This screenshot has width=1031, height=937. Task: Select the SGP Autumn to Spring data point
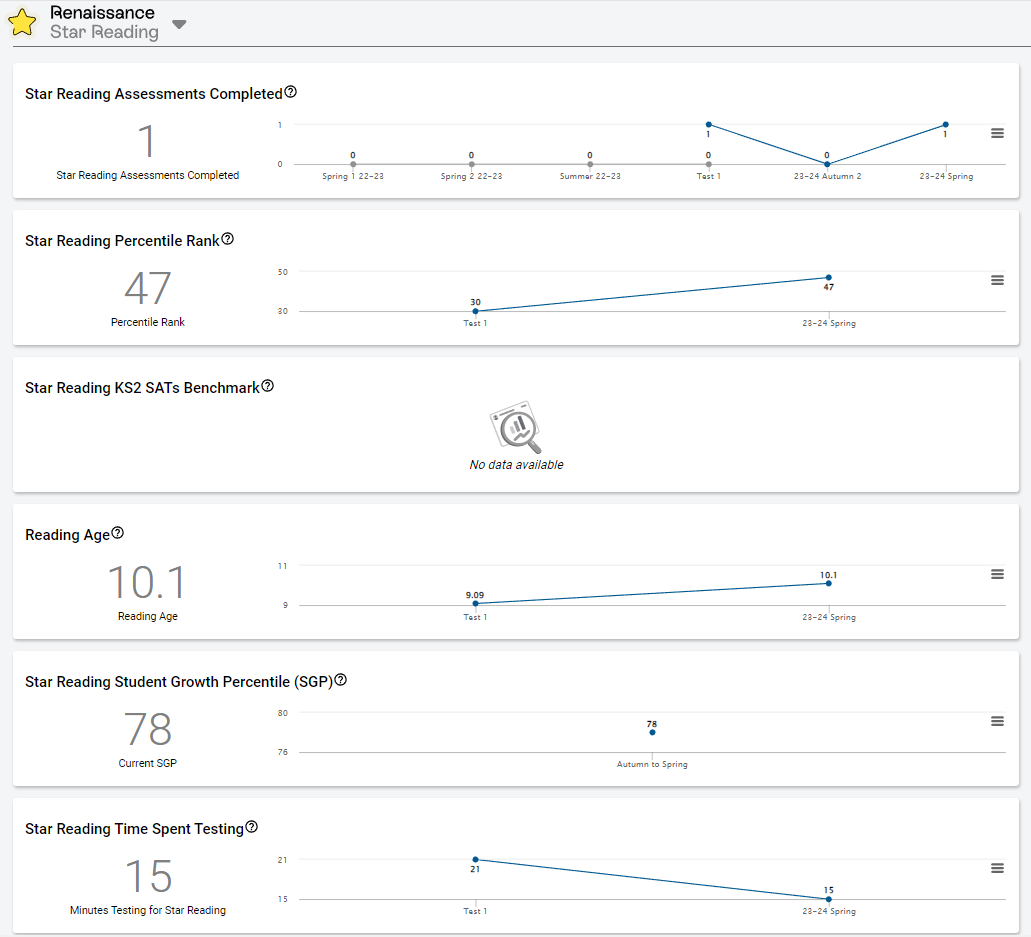652,733
